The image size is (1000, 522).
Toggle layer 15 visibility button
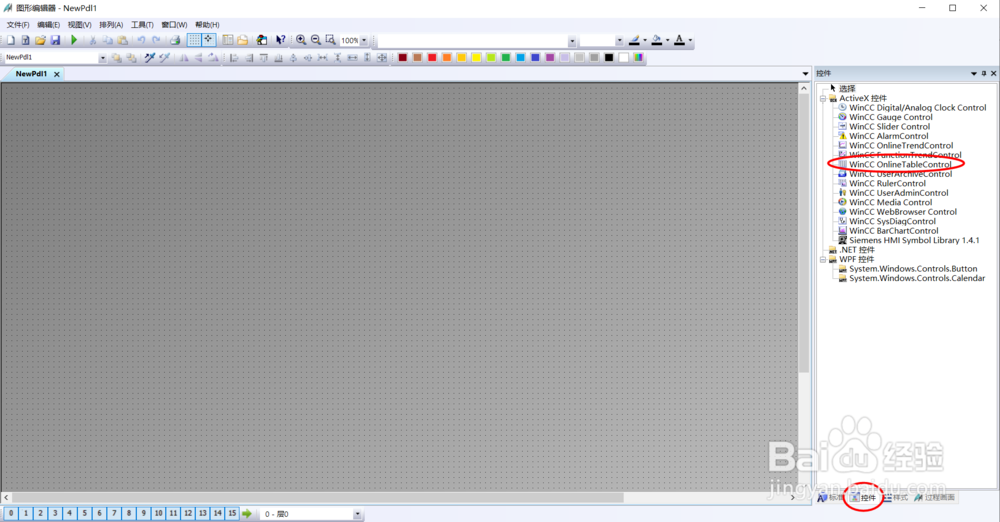pyautogui.click(x=232, y=513)
